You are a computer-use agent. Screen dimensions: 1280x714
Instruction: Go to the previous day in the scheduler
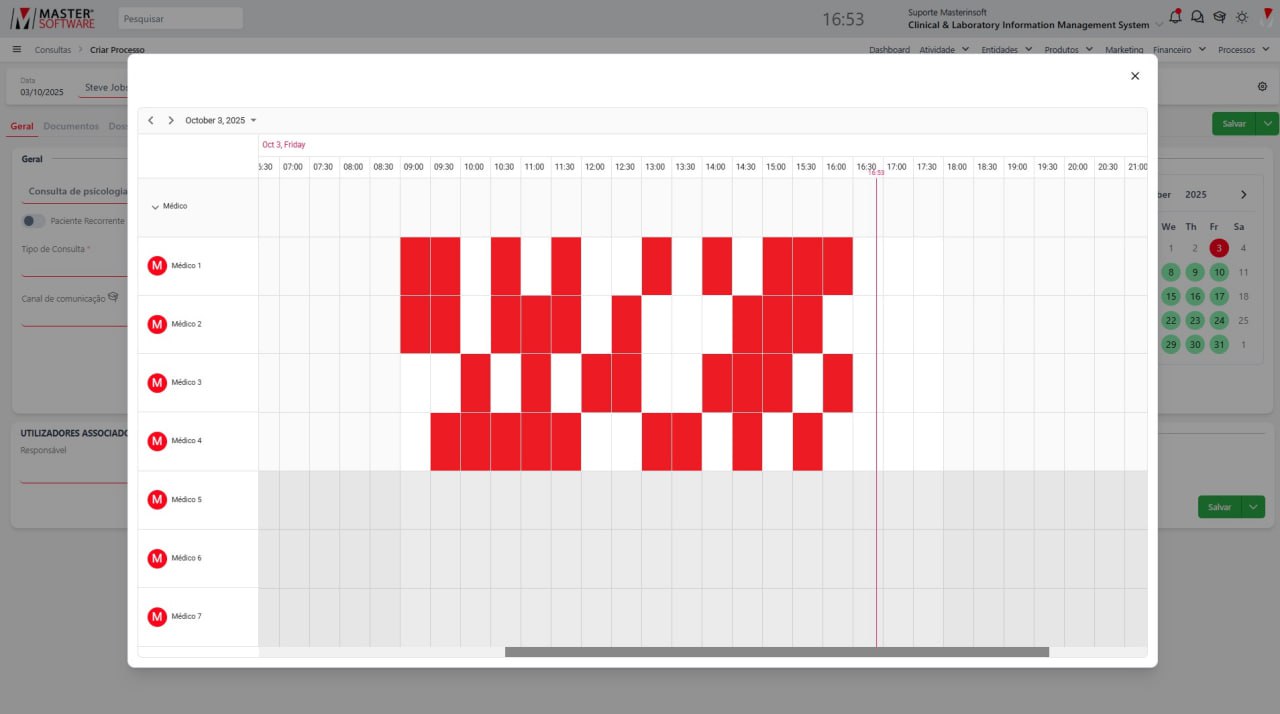pyautogui.click(x=151, y=120)
